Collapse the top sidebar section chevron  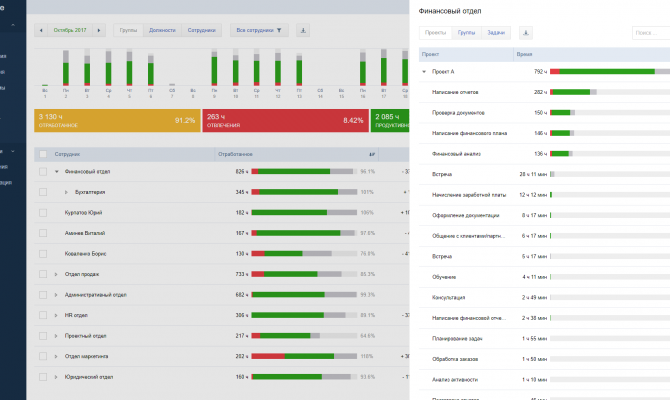pyautogui.click(x=13, y=25)
